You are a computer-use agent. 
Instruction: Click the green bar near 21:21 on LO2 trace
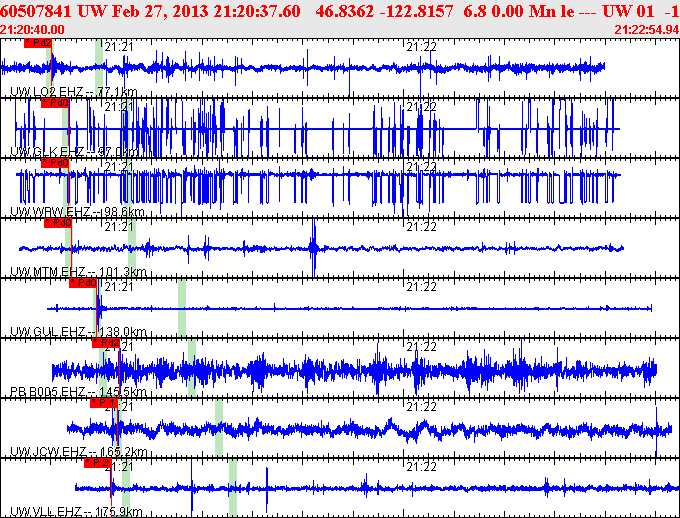pos(99,68)
